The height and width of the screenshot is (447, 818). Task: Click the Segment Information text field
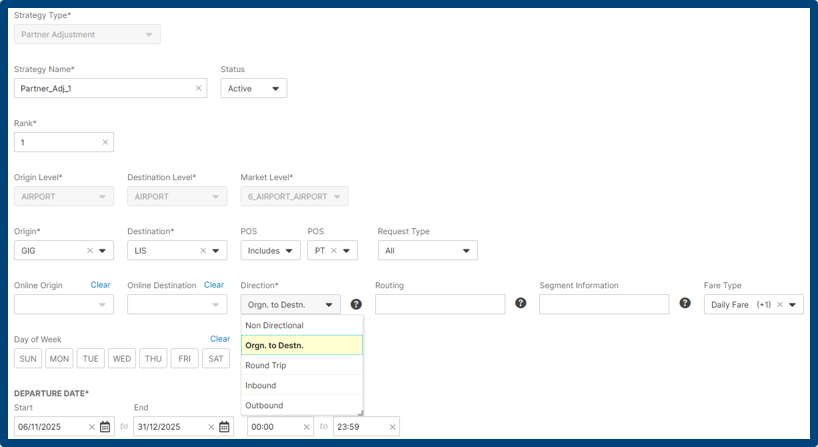click(x=604, y=304)
